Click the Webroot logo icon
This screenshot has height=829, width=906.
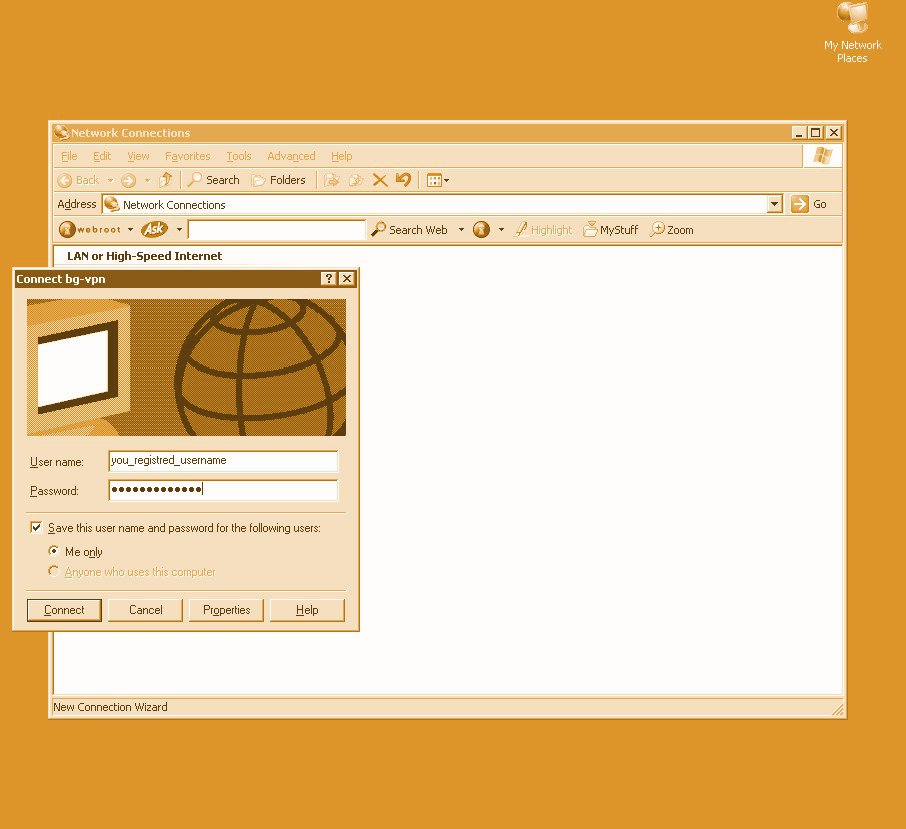[x=67, y=229]
